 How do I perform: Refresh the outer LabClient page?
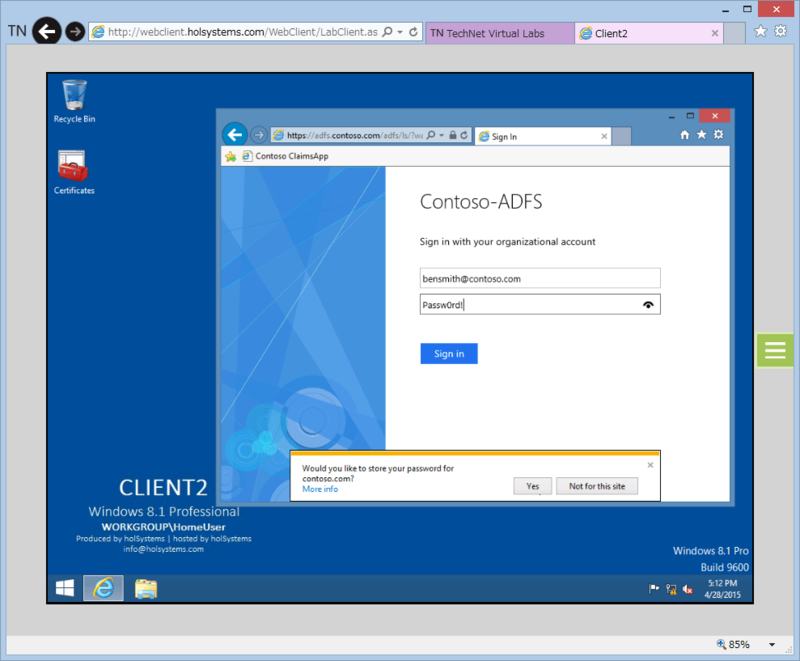pyautogui.click(x=413, y=32)
